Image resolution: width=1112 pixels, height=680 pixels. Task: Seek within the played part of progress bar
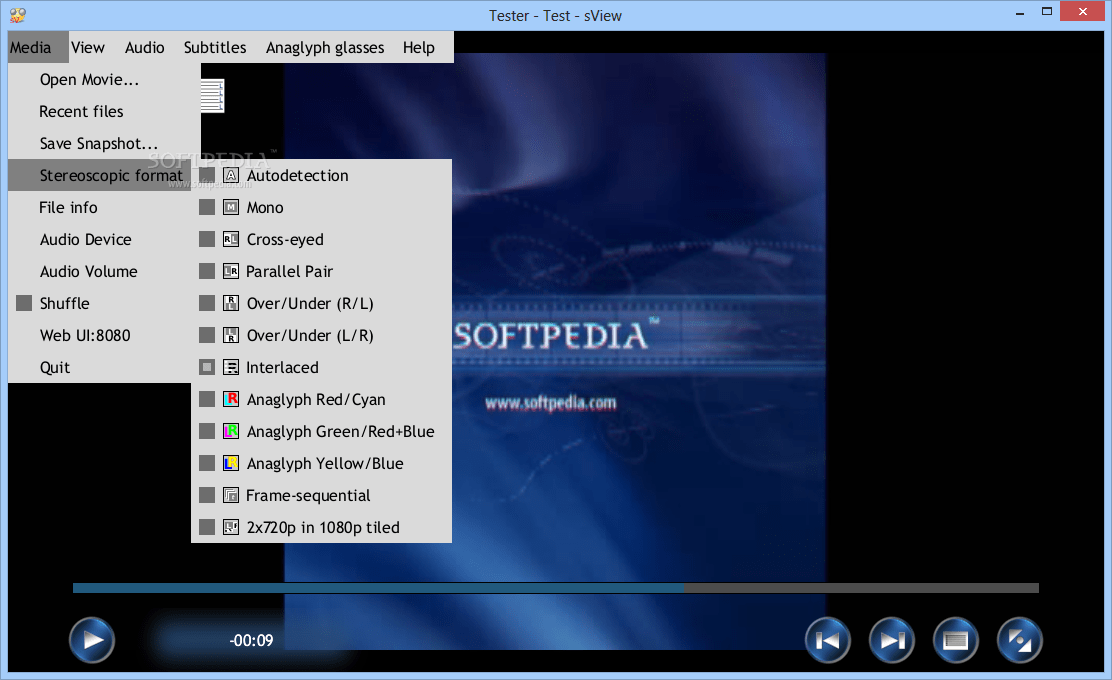379,588
